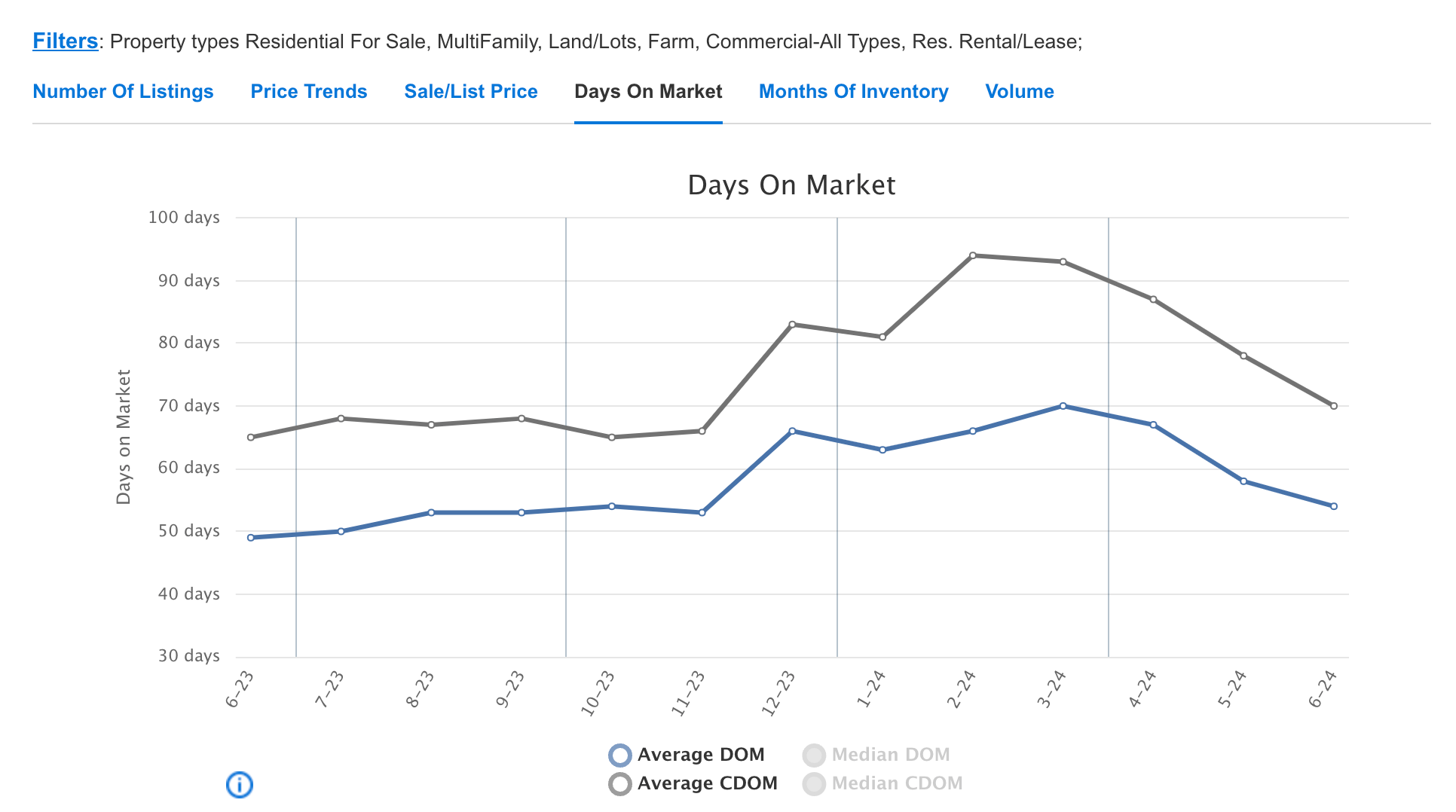Click the 2-24 x-axis label
This screenshot has height=812, width=1456.
point(961,689)
